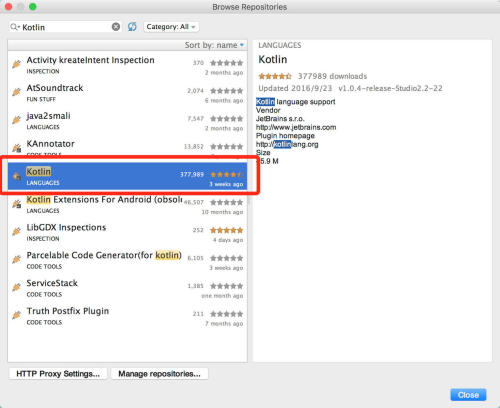The height and width of the screenshot is (408, 500).
Task: Select icon for Parcelable Code Generator
Action: tap(17, 259)
